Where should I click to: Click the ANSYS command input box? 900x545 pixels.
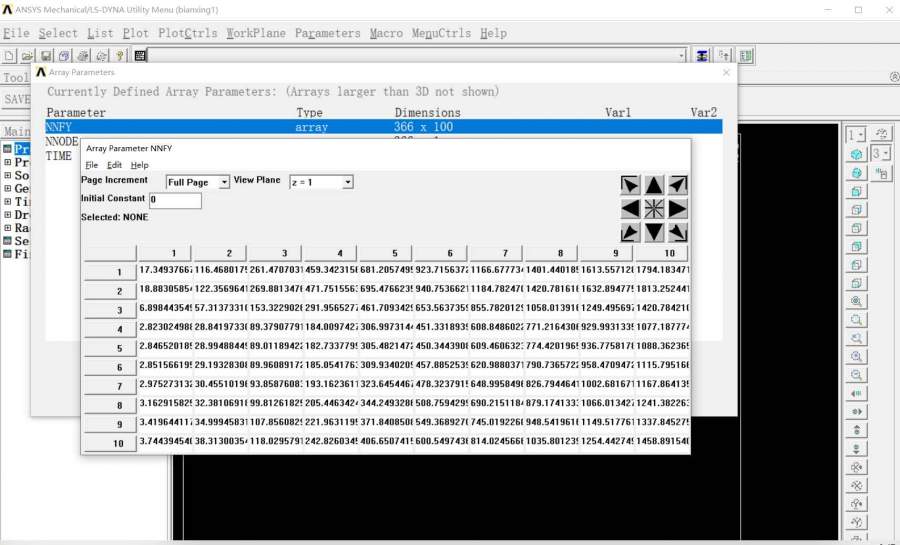[x=413, y=56]
